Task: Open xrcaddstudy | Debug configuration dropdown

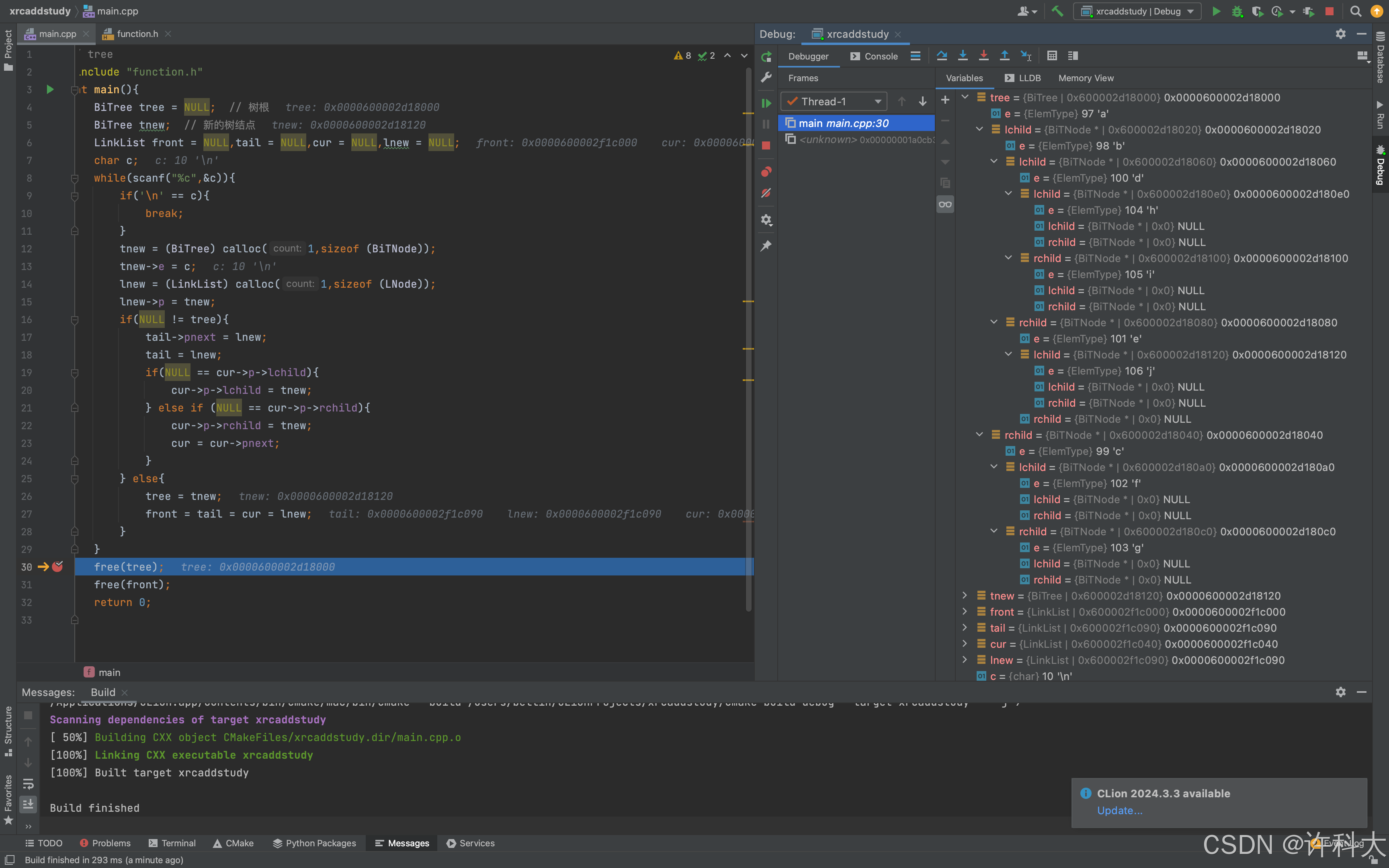Action: (1137, 12)
